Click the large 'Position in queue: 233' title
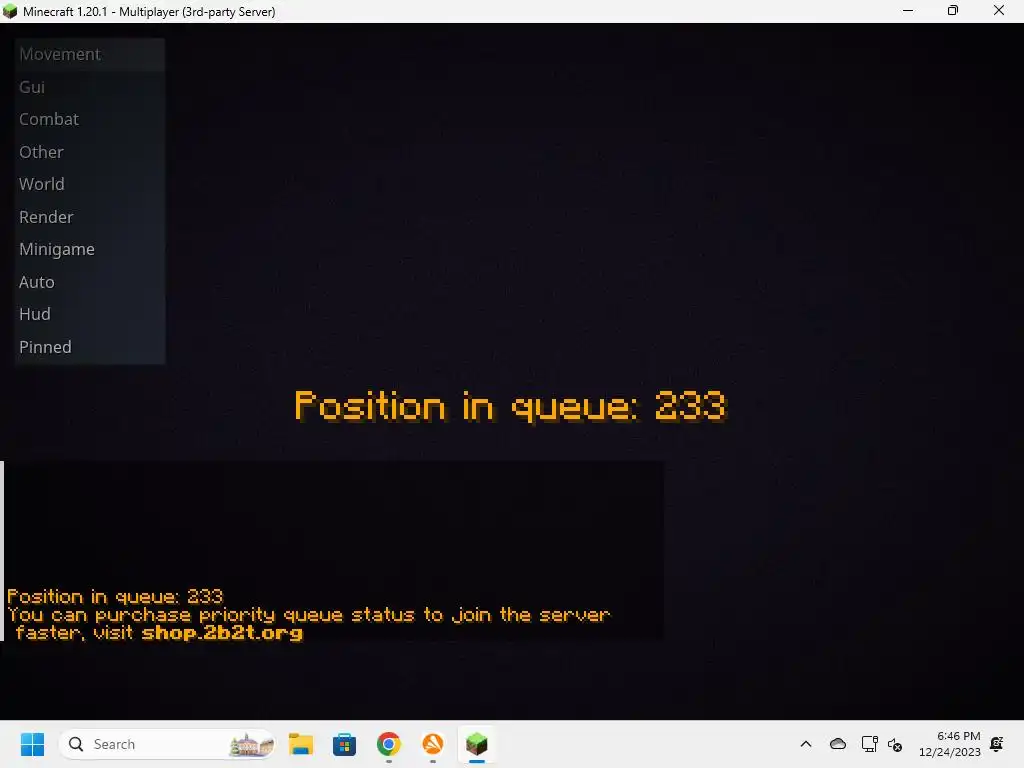 coord(510,406)
